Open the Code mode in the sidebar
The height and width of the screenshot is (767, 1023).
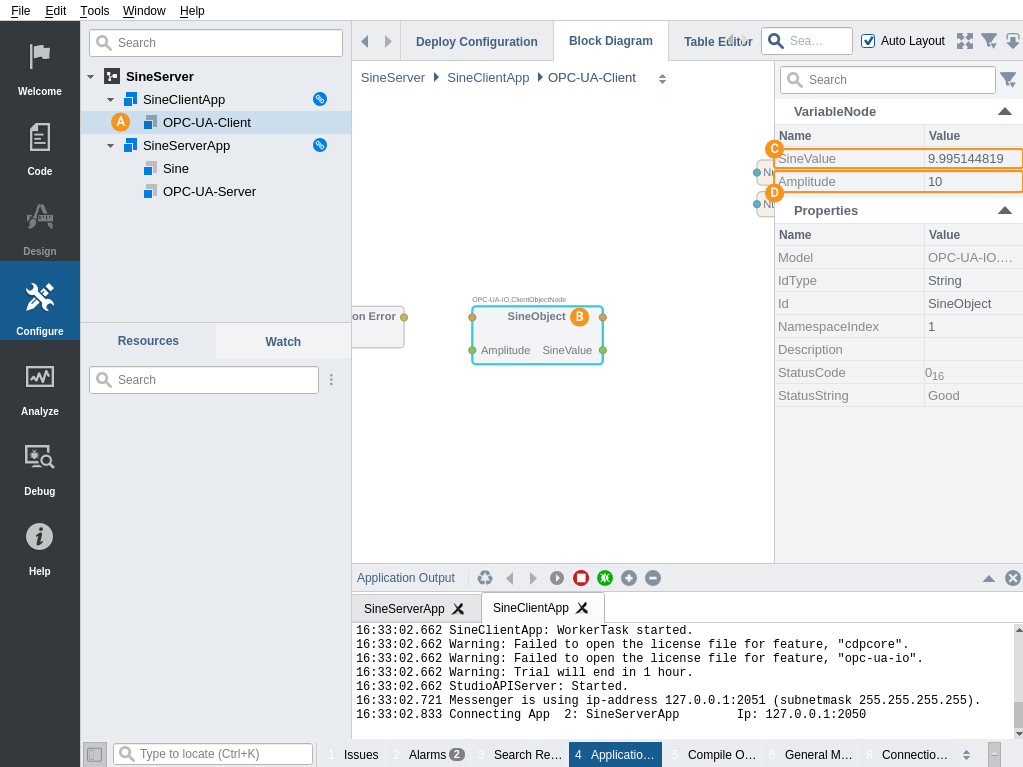tap(40, 146)
